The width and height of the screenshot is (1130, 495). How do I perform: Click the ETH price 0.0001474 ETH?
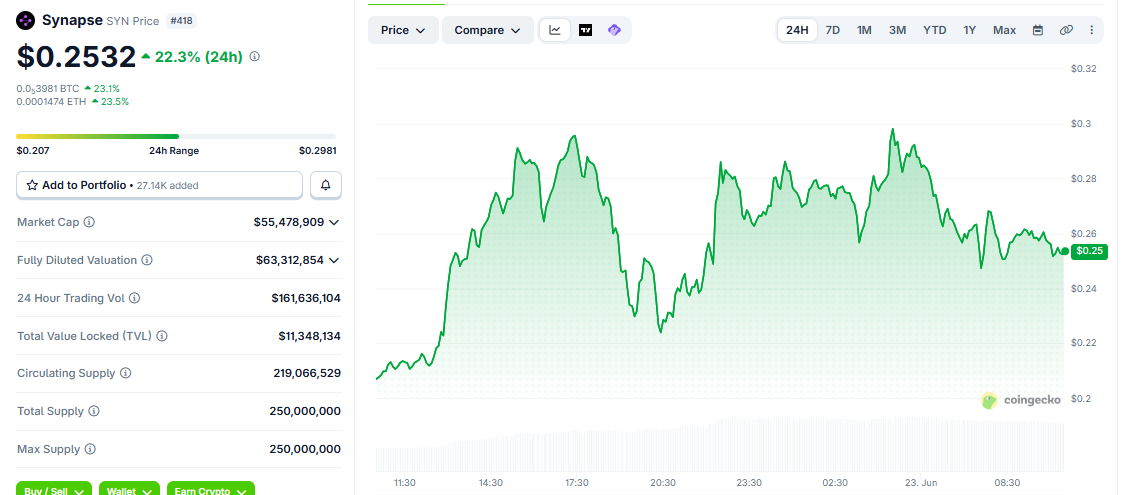(52, 102)
